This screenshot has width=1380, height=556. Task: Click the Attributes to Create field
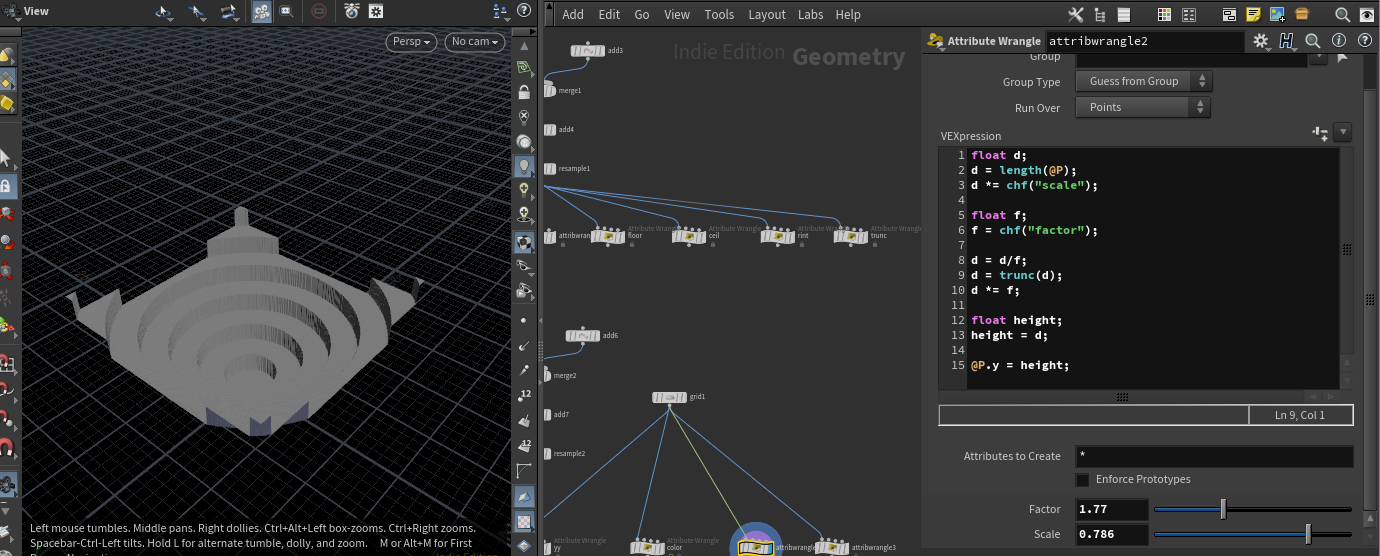1214,456
